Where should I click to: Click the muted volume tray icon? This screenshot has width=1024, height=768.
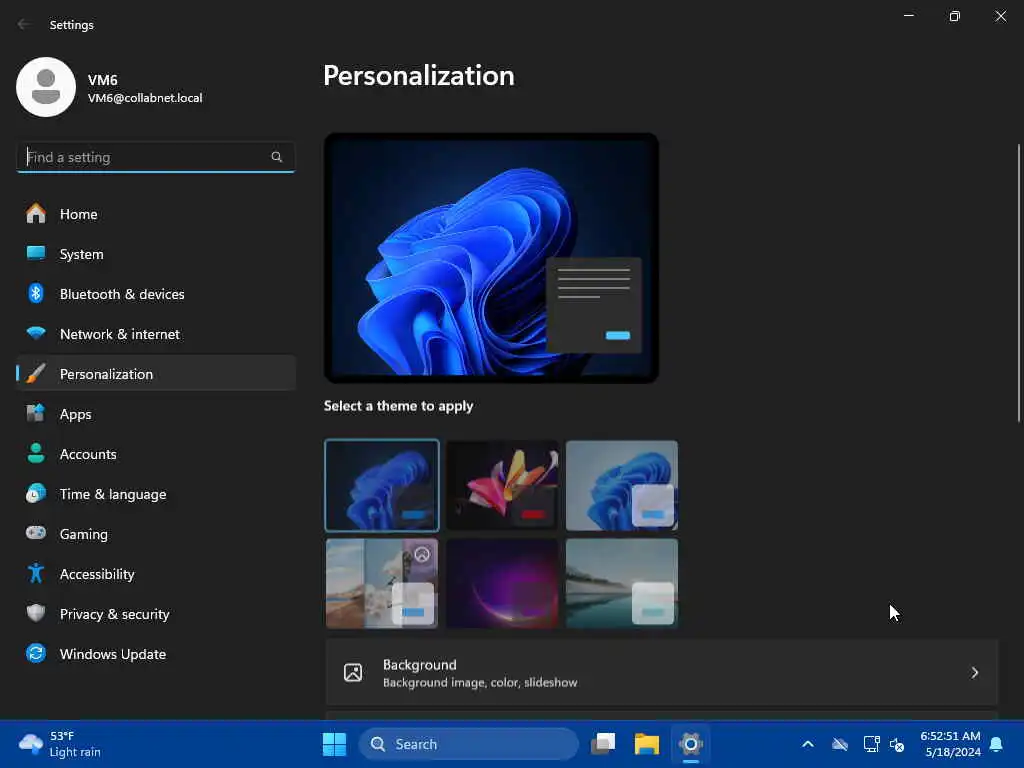(897, 744)
